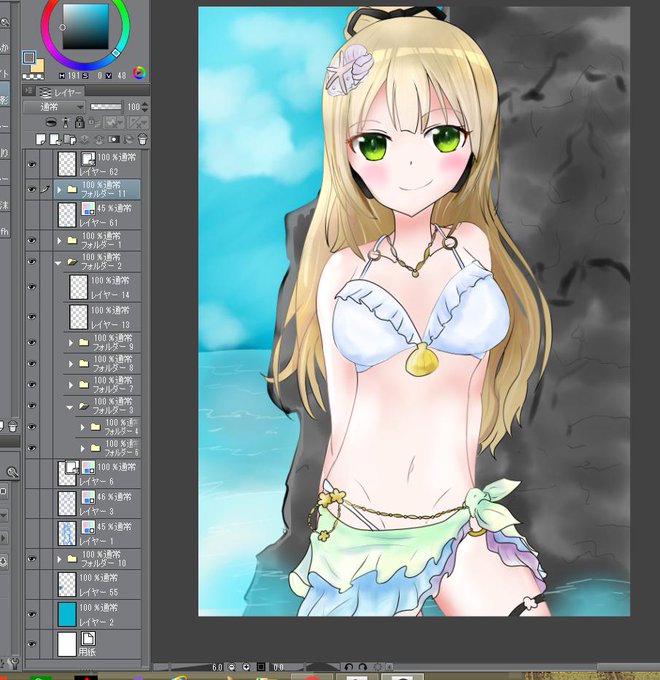Select the main drawing color swatch
The height and width of the screenshot is (680, 660).
tap(29, 58)
